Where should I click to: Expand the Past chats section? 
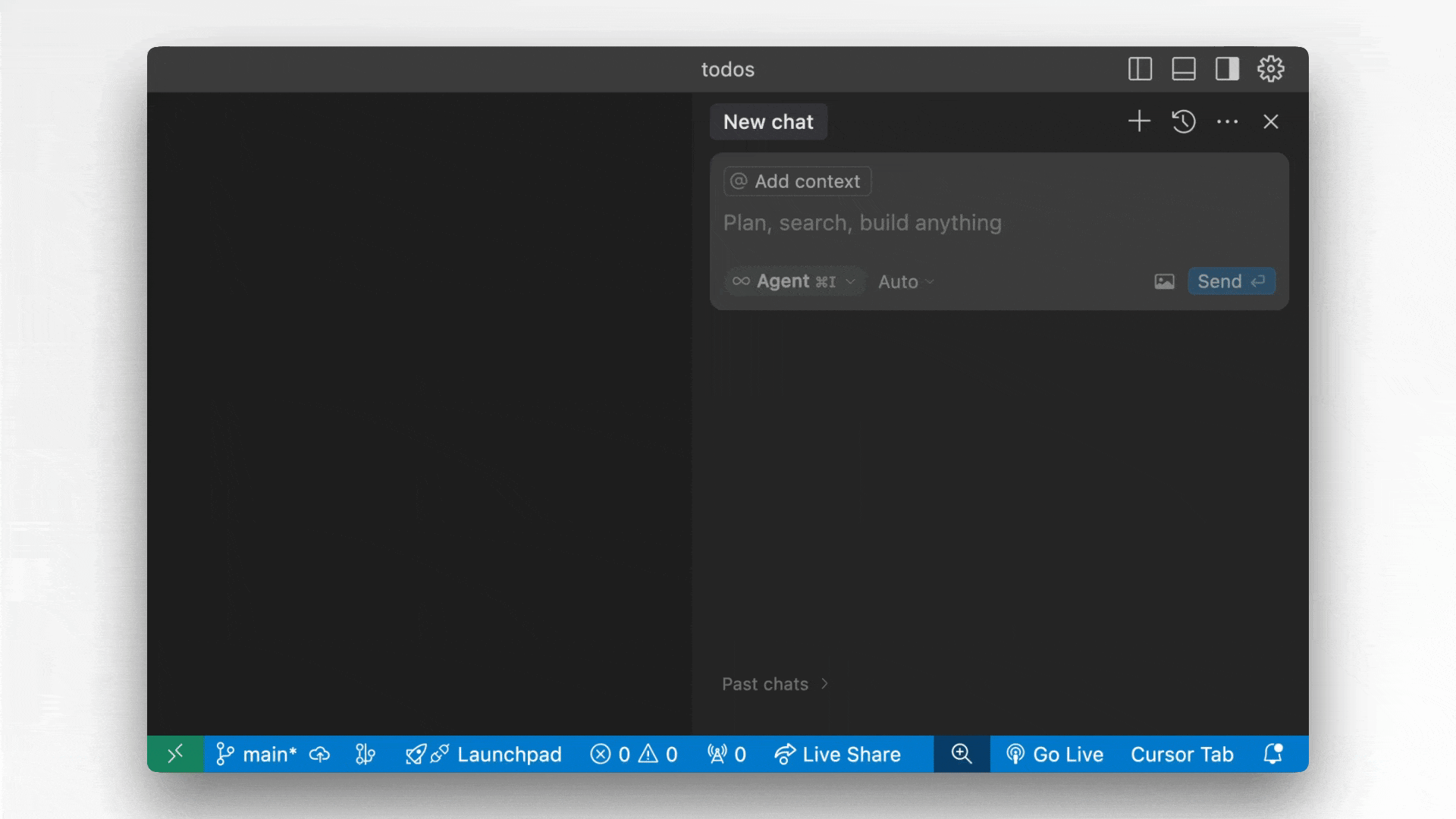(x=774, y=684)
